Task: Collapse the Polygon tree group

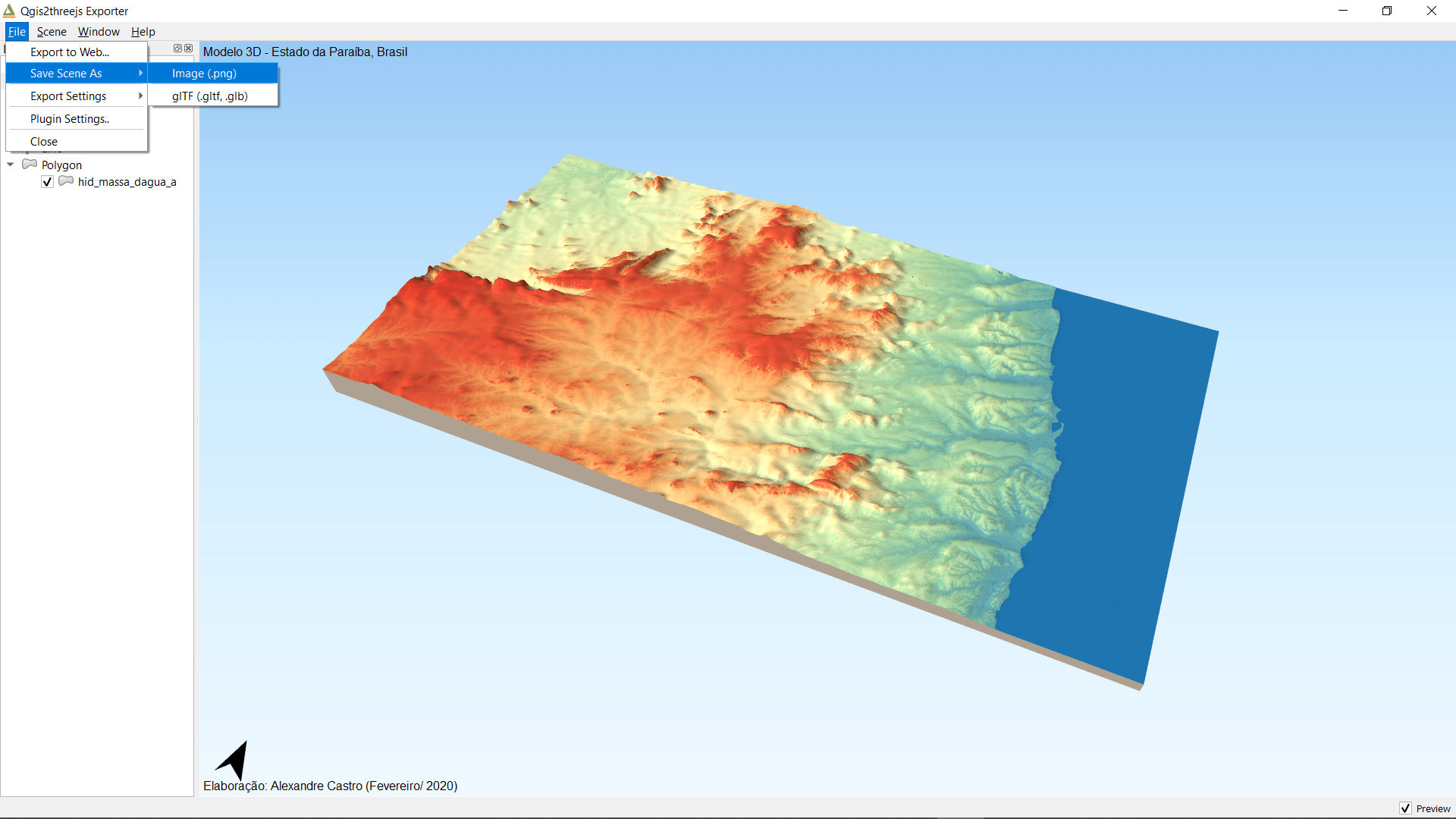Action: point(11,165)
